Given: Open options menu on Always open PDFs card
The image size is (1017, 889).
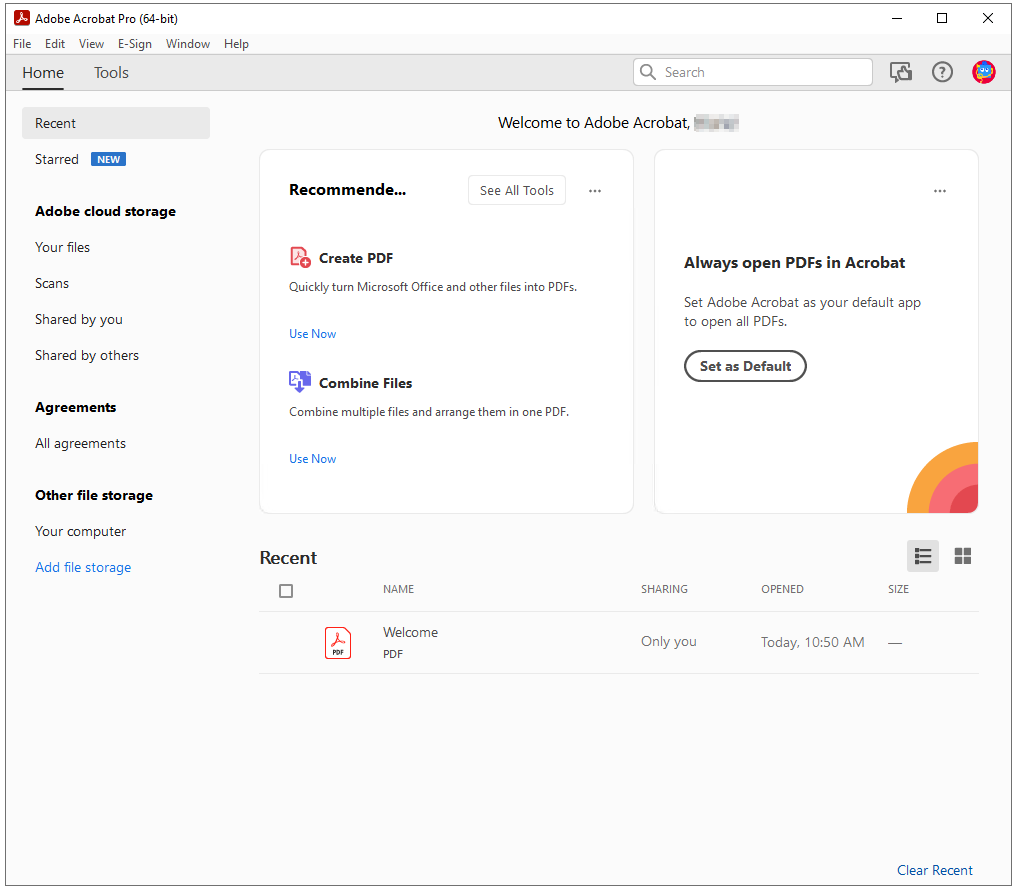Looking at the screenshot, I should (940, 191).
